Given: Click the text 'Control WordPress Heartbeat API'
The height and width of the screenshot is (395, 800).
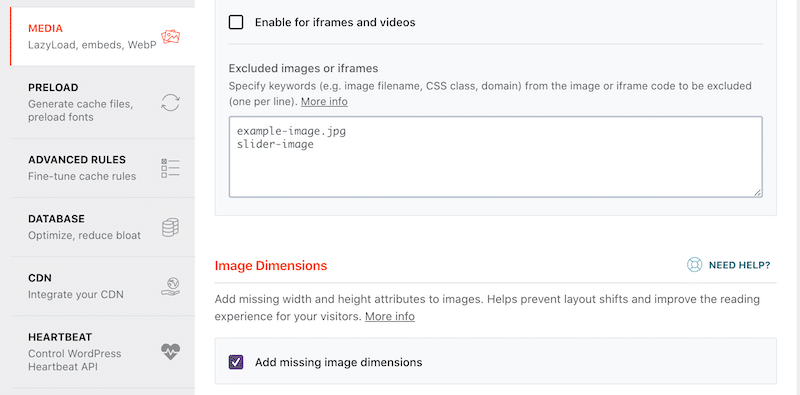Looking at the screenshot, I should click(x=74, y=360).
